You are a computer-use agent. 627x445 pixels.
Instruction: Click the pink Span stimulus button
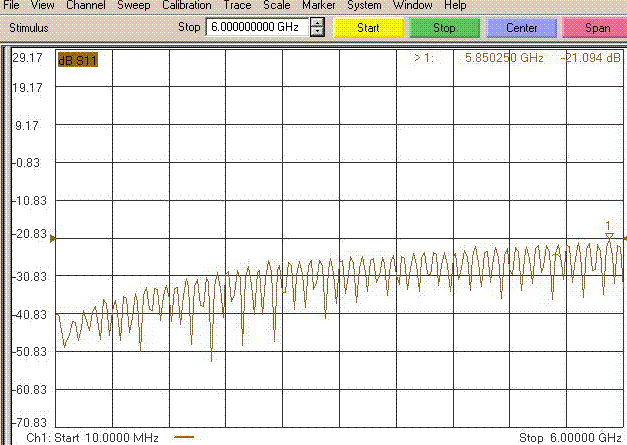(x=596, y=28)
